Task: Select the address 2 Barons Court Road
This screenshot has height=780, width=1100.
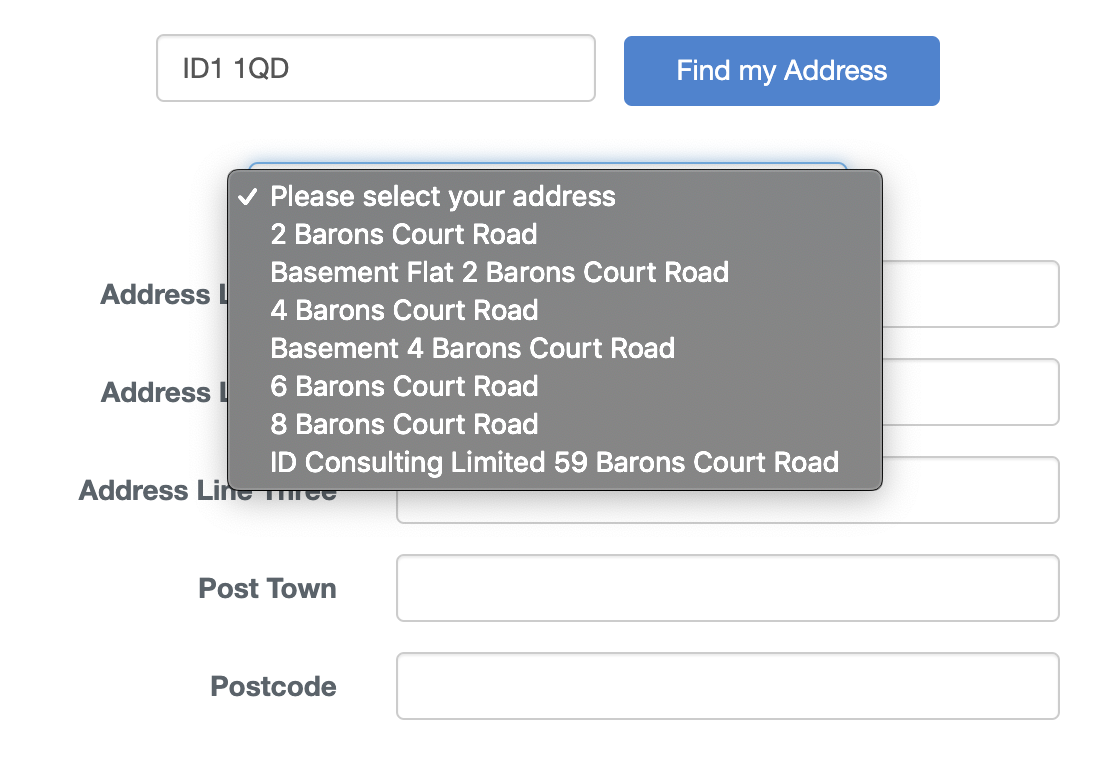Action: click(x=403, y=234)
